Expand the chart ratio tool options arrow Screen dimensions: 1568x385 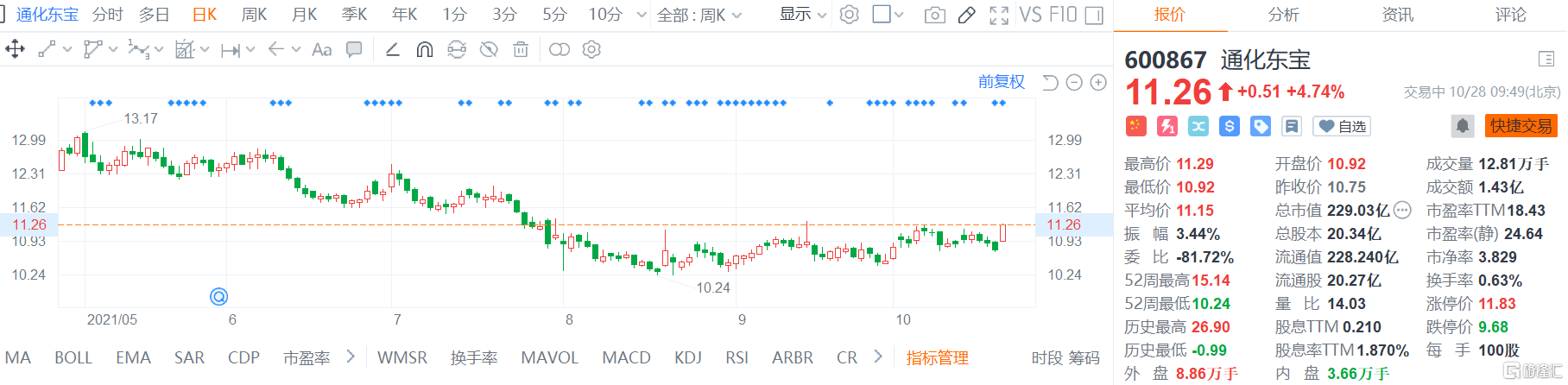tap(205, 50)
